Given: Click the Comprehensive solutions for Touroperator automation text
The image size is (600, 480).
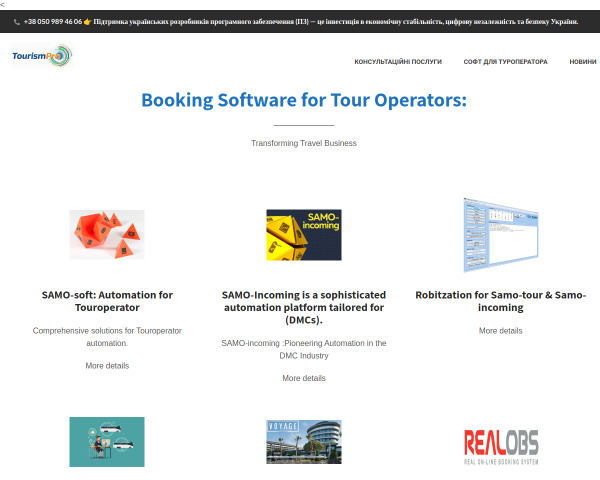Looking at the screenshot, I should (107, 337).
